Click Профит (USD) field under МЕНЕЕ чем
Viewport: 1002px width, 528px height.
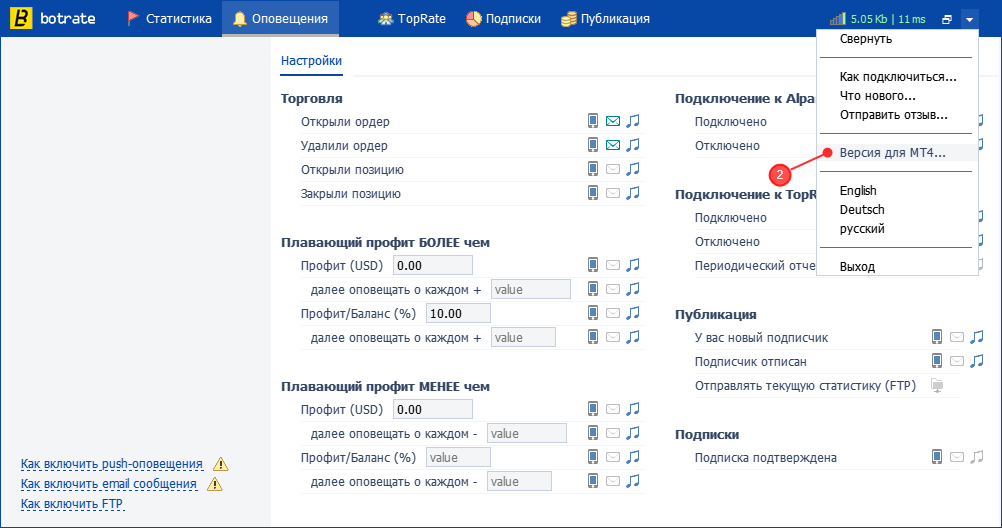[x=433, y=409]
